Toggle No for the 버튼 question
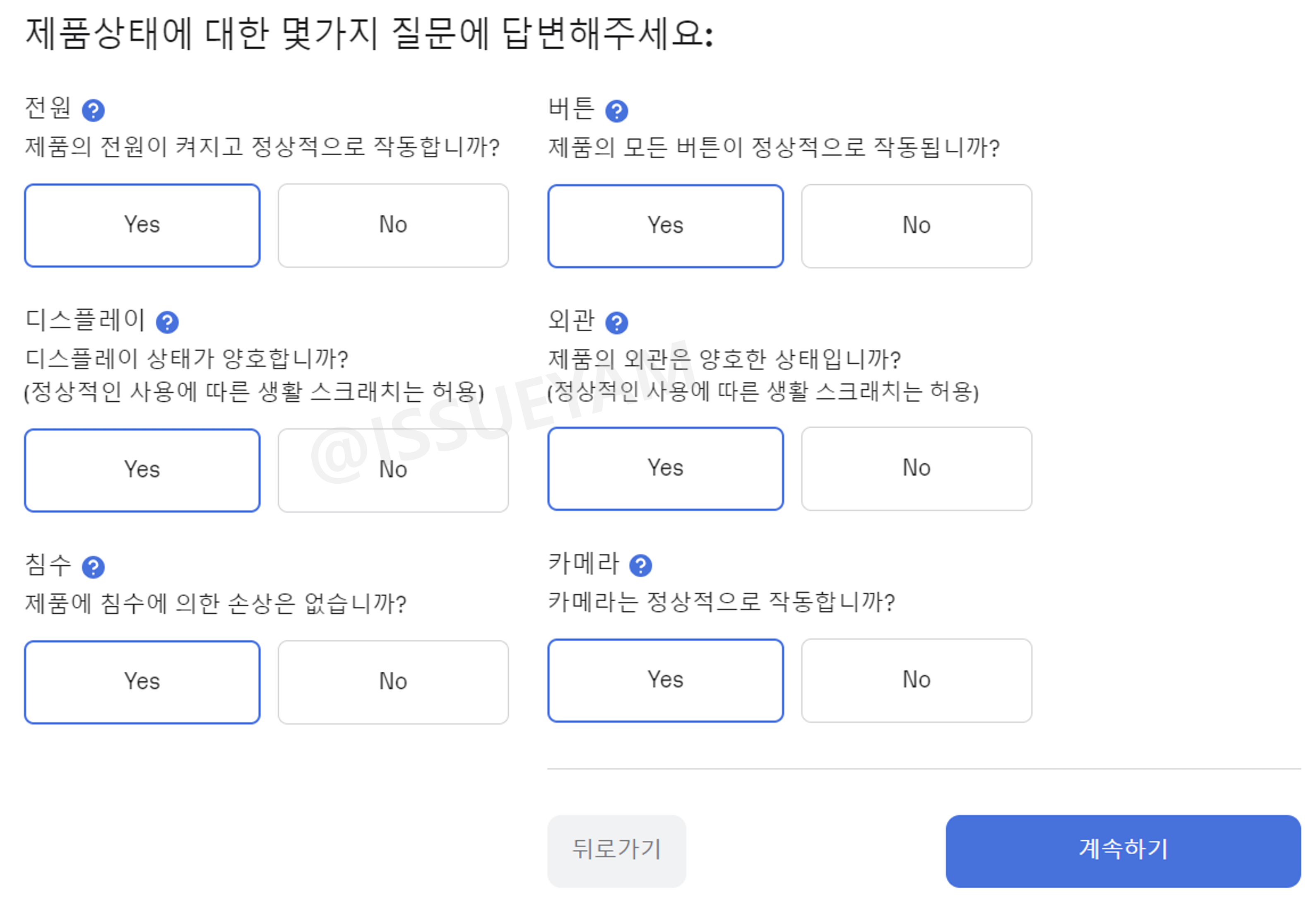Image resolution: width=1316 pixels, height=897 pixels. [x=916, y=224]
